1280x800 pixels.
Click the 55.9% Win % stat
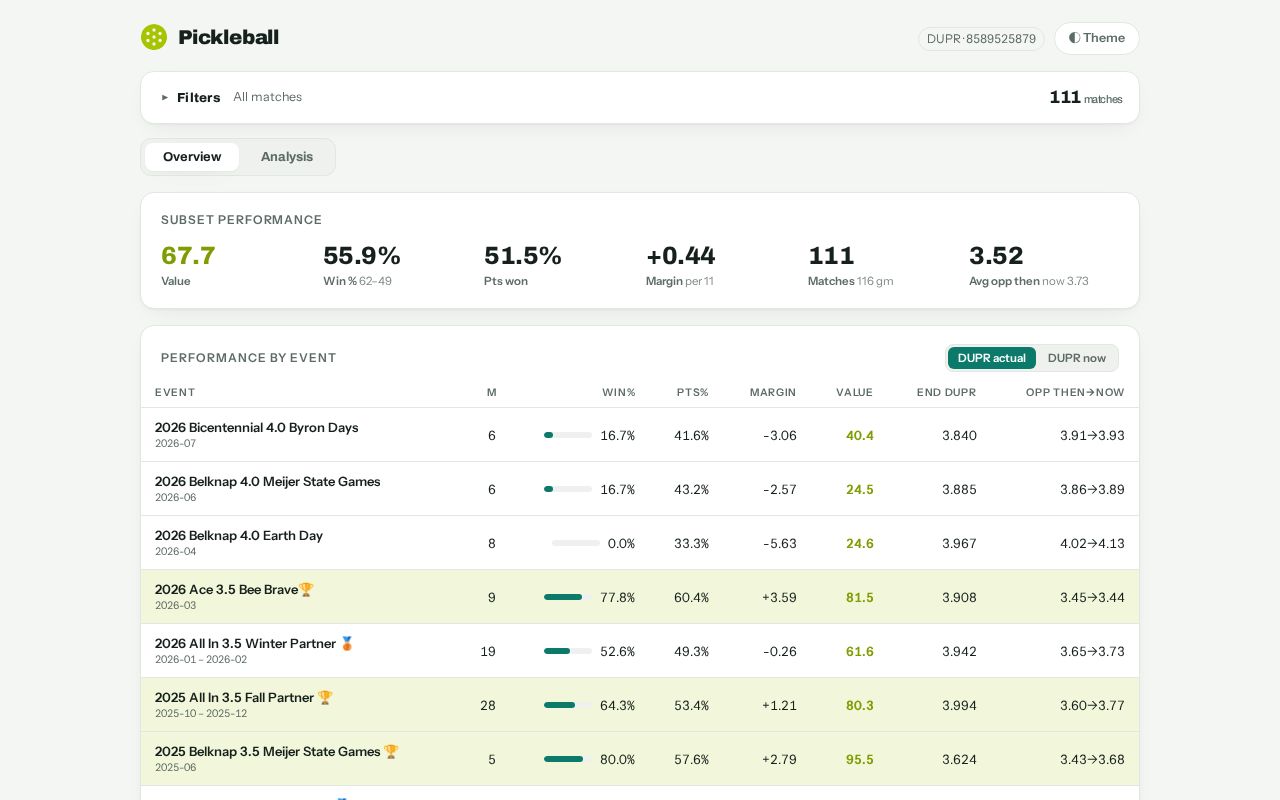point(362,265)
